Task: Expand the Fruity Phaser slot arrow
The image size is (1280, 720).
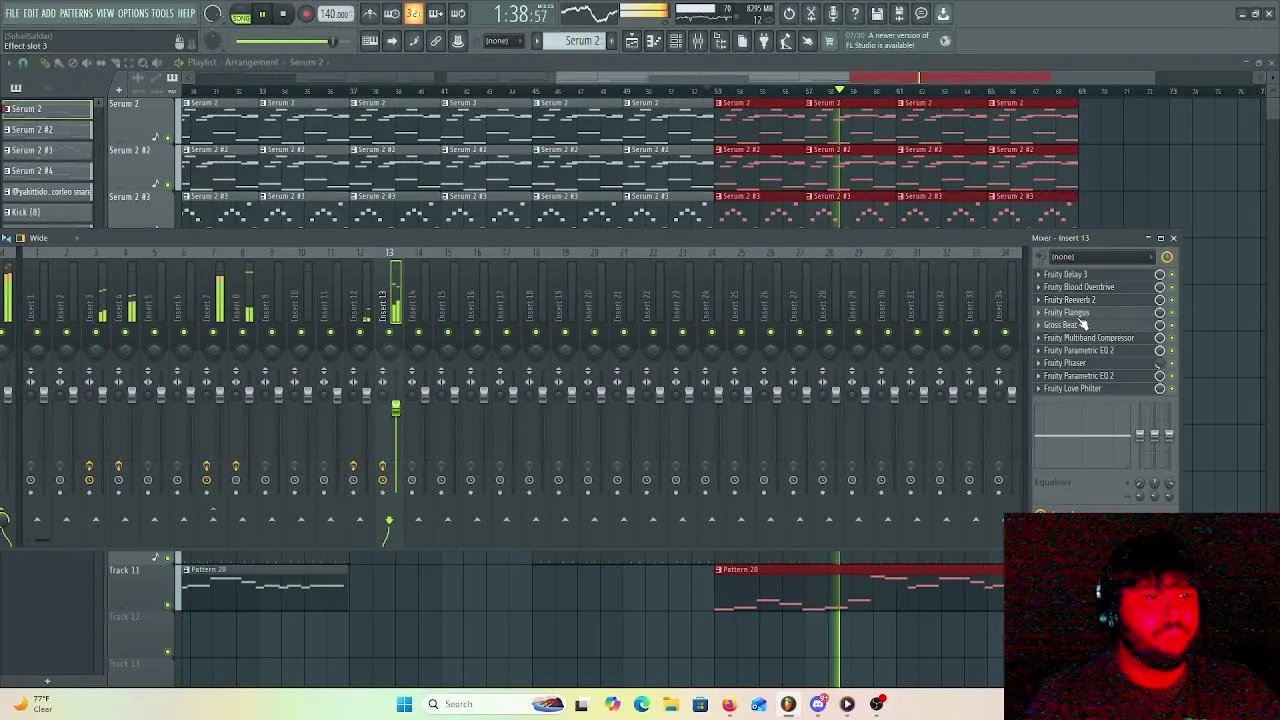Action: click(x=1038, y=364)
